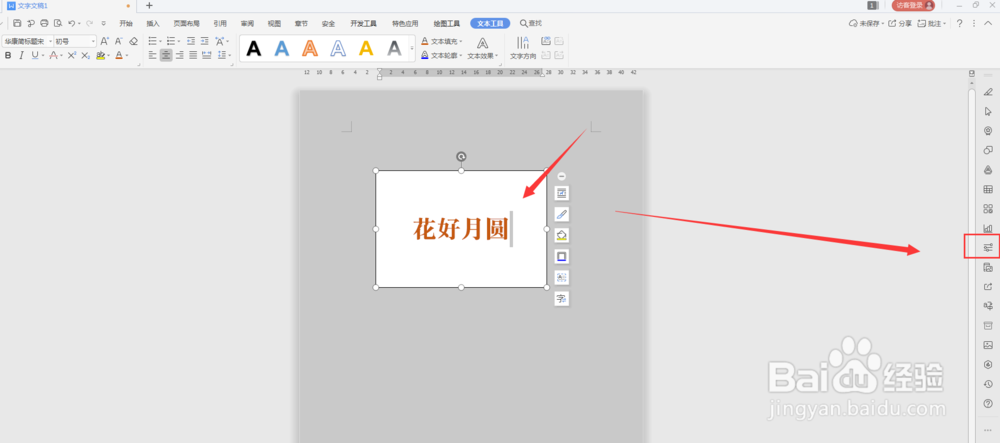Increase paragraph indent

click(205, 41)
